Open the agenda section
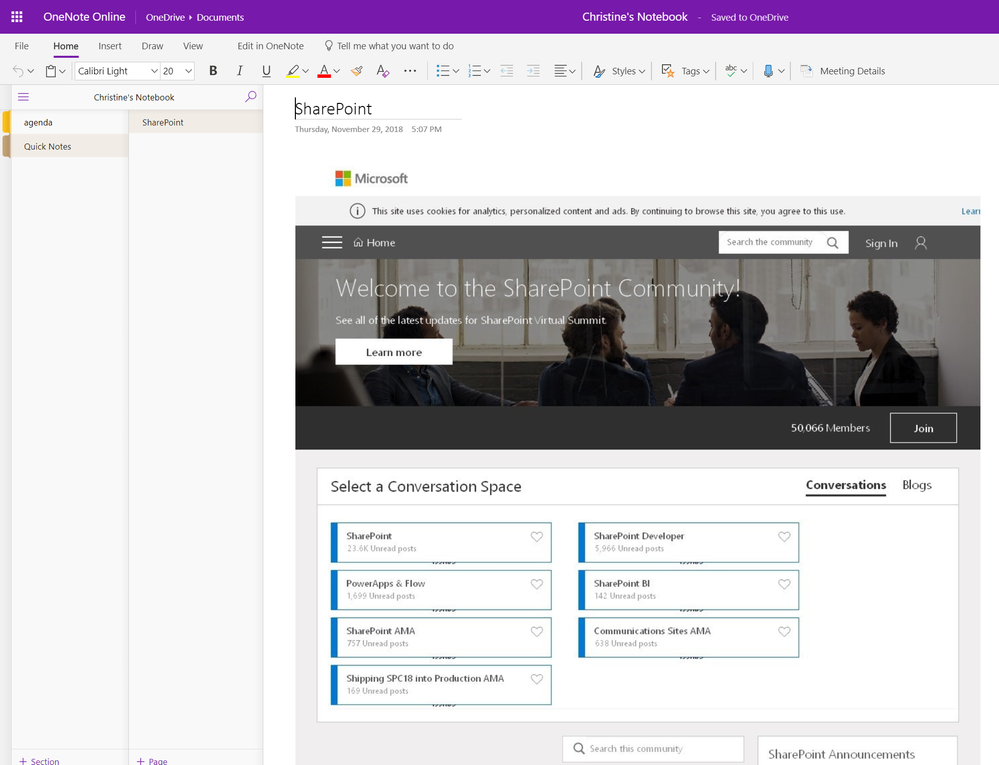 pos(69,122)
